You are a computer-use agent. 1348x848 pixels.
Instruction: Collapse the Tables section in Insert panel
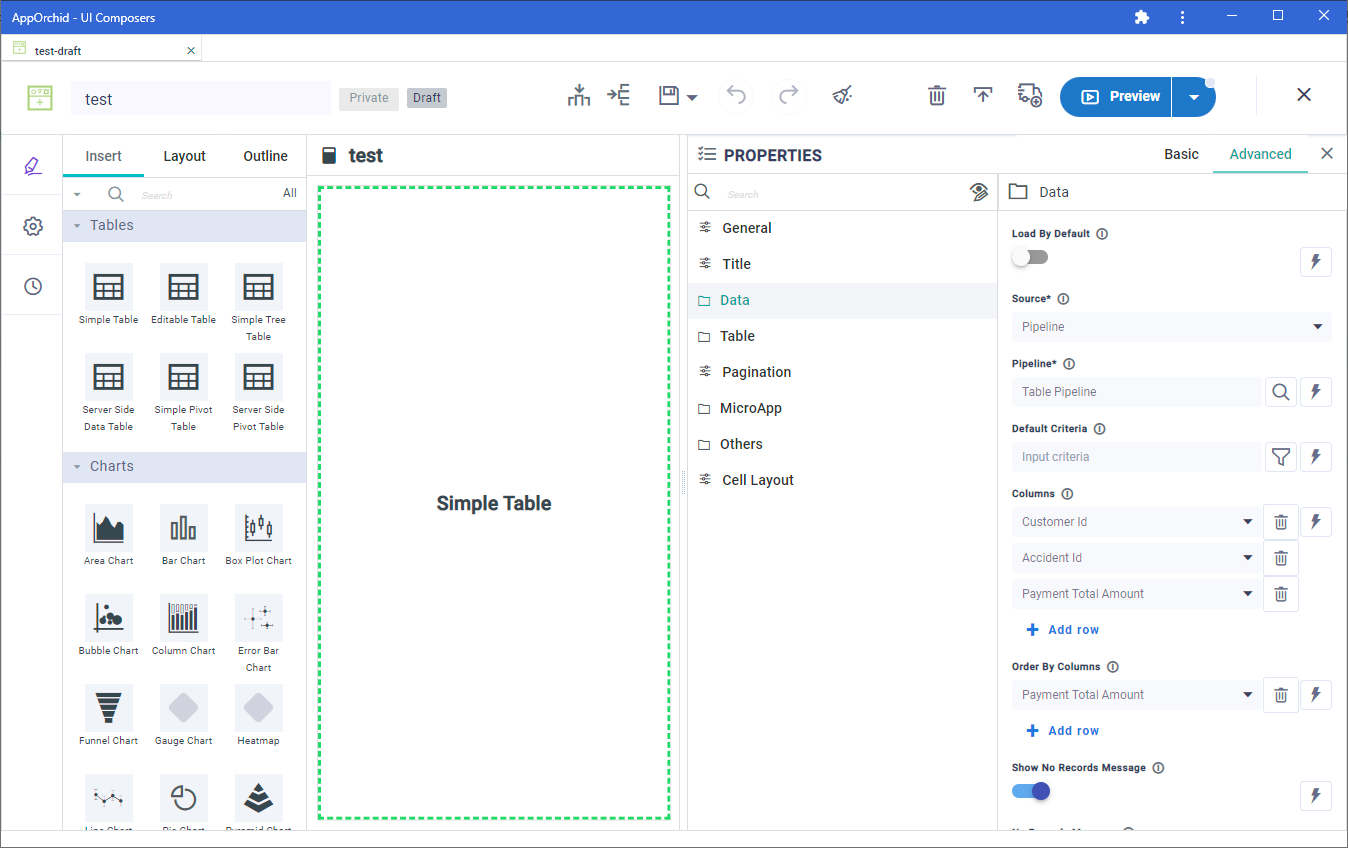point(77,226)
